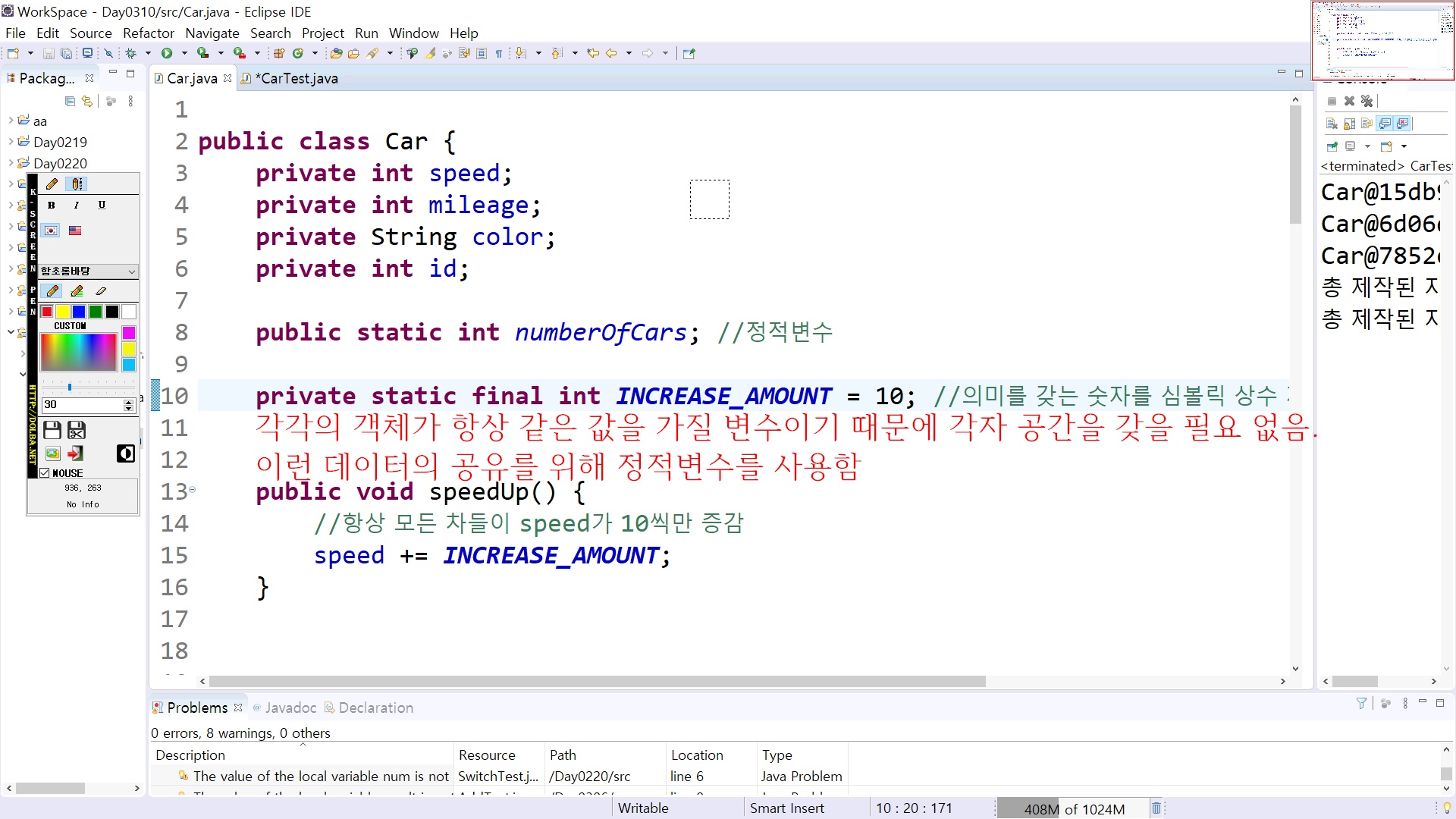Toggle the MOUSE checkbox
This screenshot has height=819, width=1456.
[x=45, y=473]
